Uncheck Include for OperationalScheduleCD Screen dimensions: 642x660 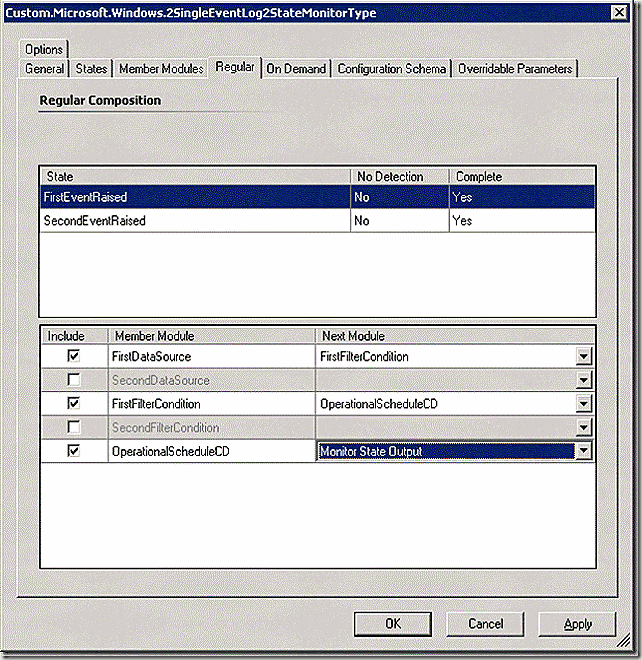pyautogui.click(x=74, y=451)
